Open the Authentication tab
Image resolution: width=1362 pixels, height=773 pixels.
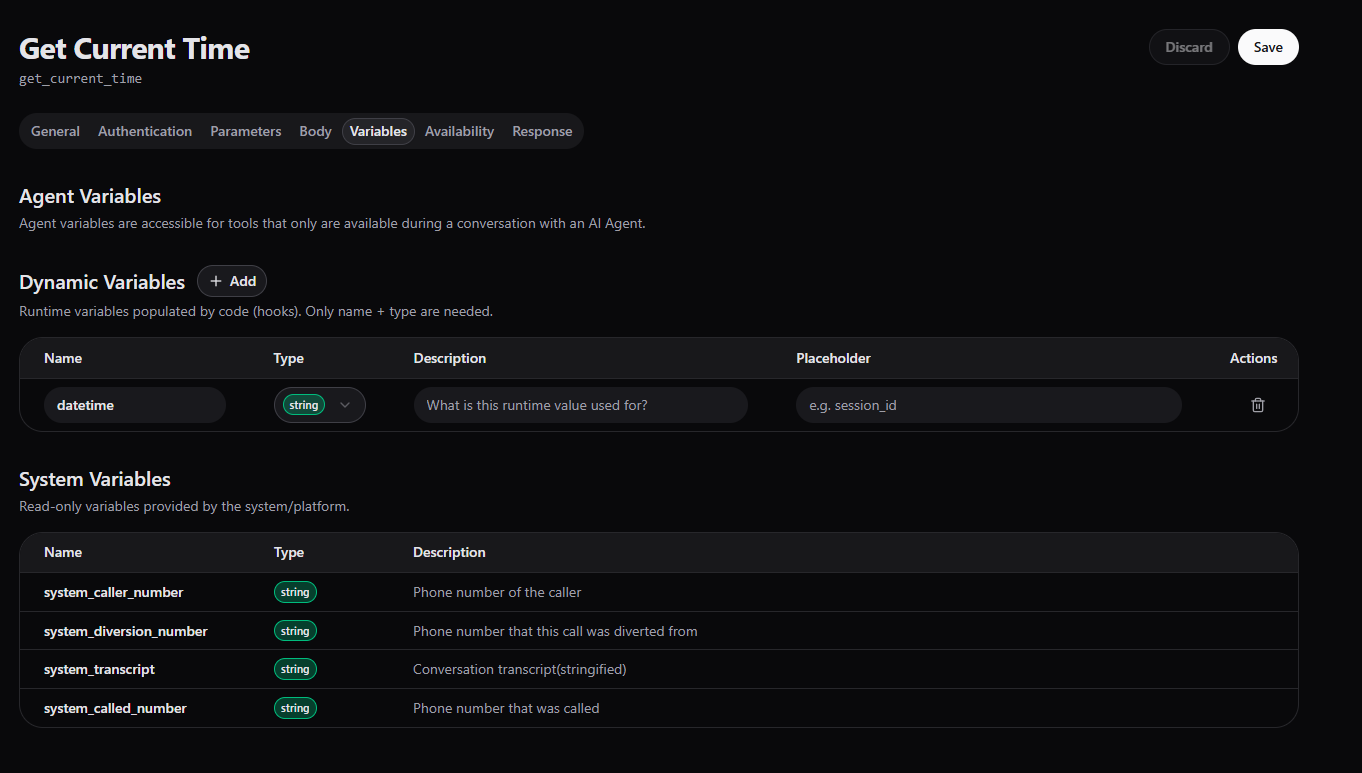(x=145, y=131)
